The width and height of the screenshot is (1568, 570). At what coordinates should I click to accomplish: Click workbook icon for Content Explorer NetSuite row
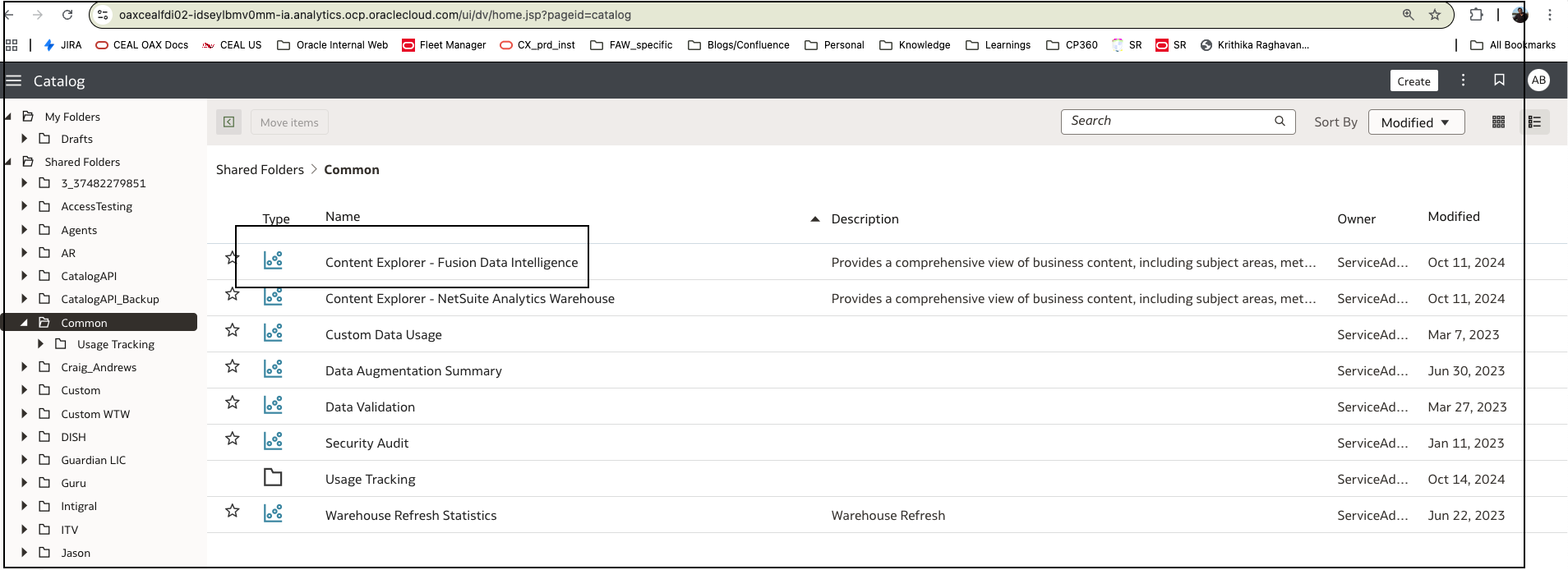[x=273, y=296]
